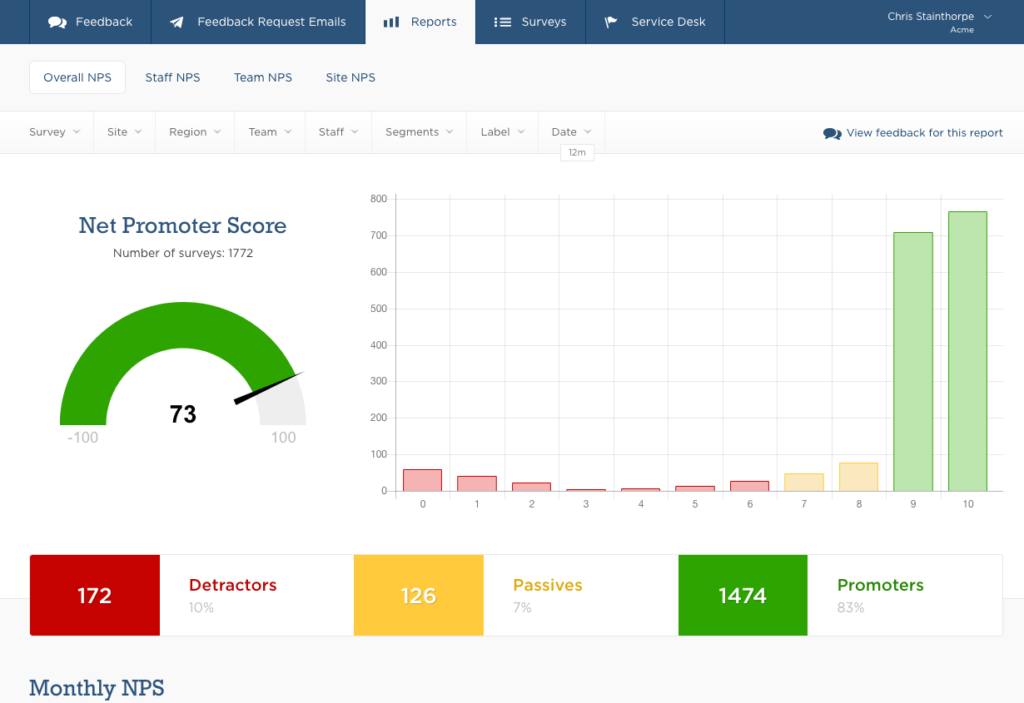
Task: Open the Survey filter dropdown
Action: 54,131
